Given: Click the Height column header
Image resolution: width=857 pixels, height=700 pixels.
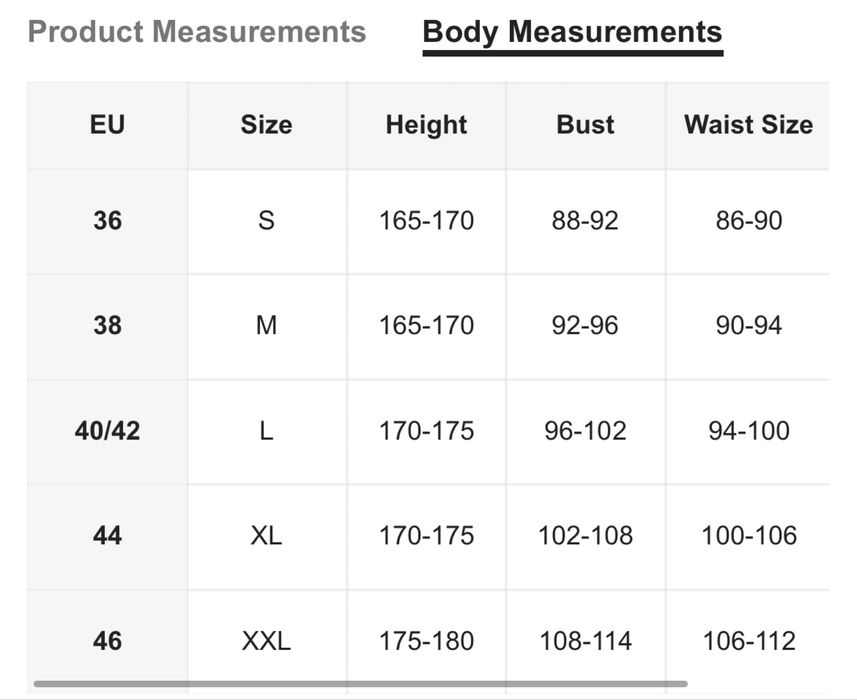Looking at the screenshot, I should click(x=426, y=125).
